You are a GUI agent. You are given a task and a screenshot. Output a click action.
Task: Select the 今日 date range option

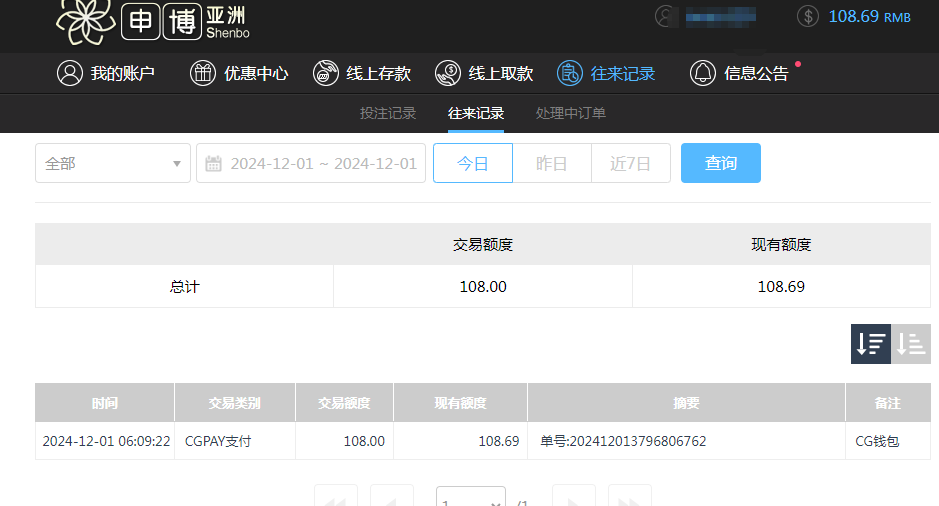[472, 164]
